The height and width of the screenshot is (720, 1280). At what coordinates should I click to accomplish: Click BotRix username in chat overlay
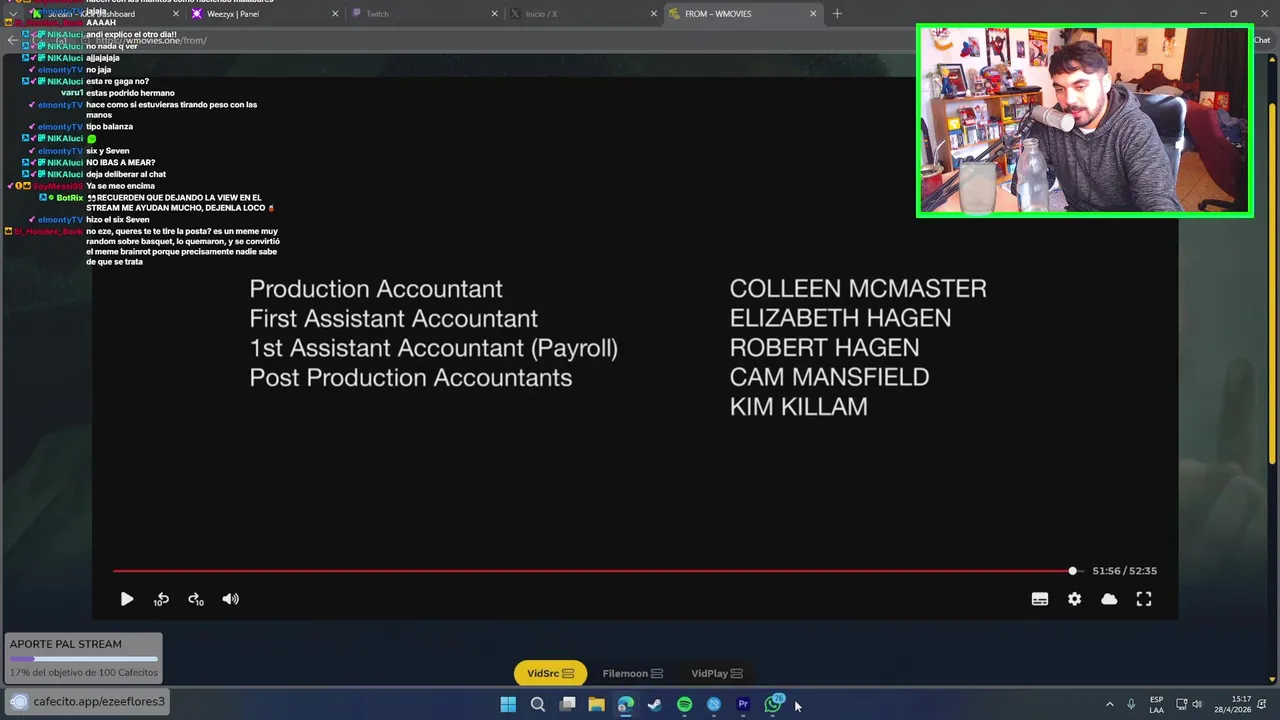[70, 198]
